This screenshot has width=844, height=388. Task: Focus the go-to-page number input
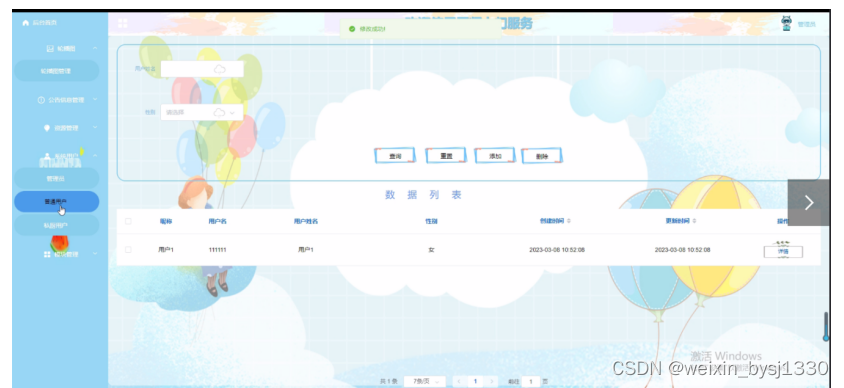click(x=531, y=382)
